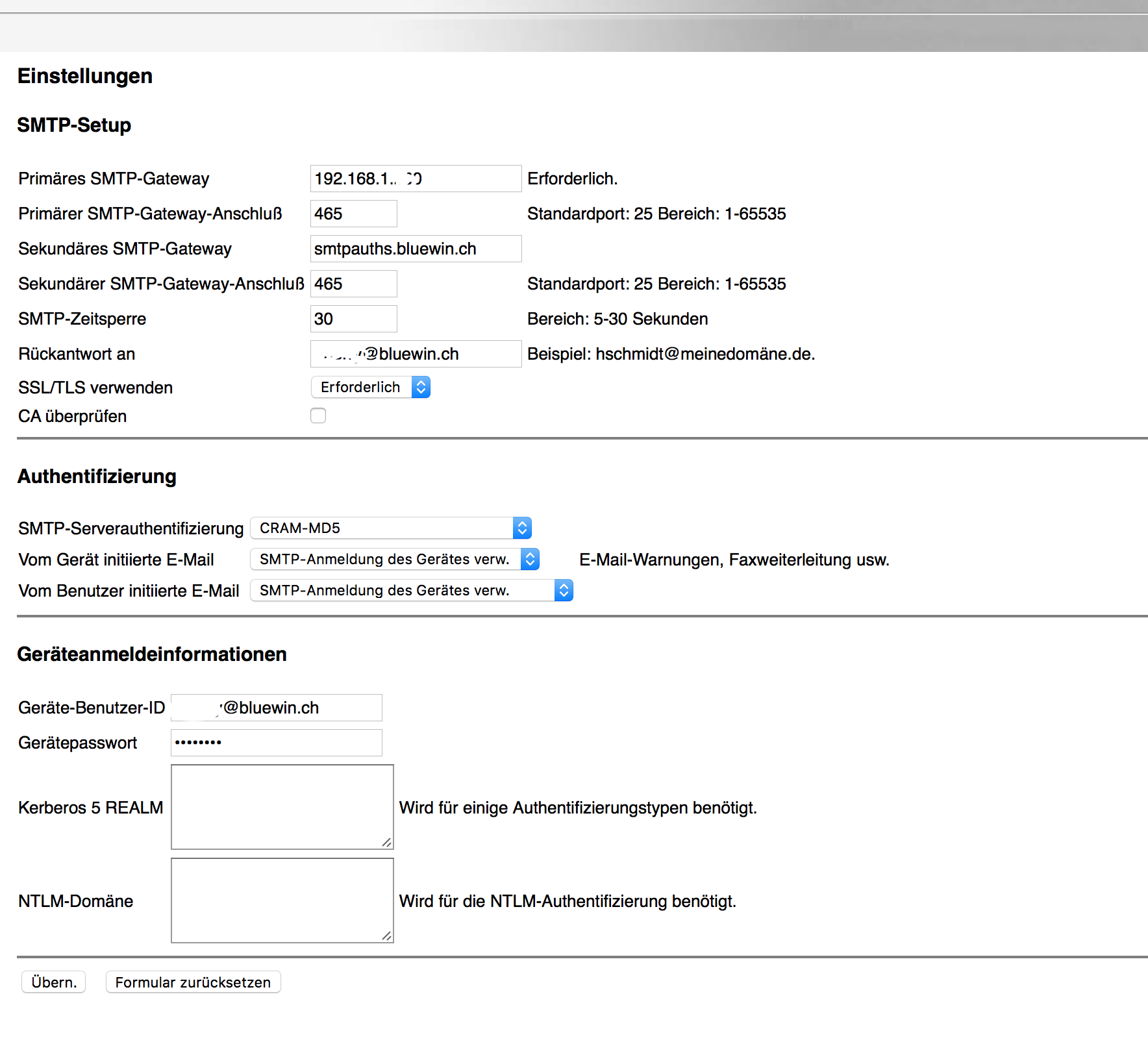Image resolution: width=1148 pixels, height=1044 pixels.
Task: Enable the CA überprüfen checkbox
Action: point(318,416)
